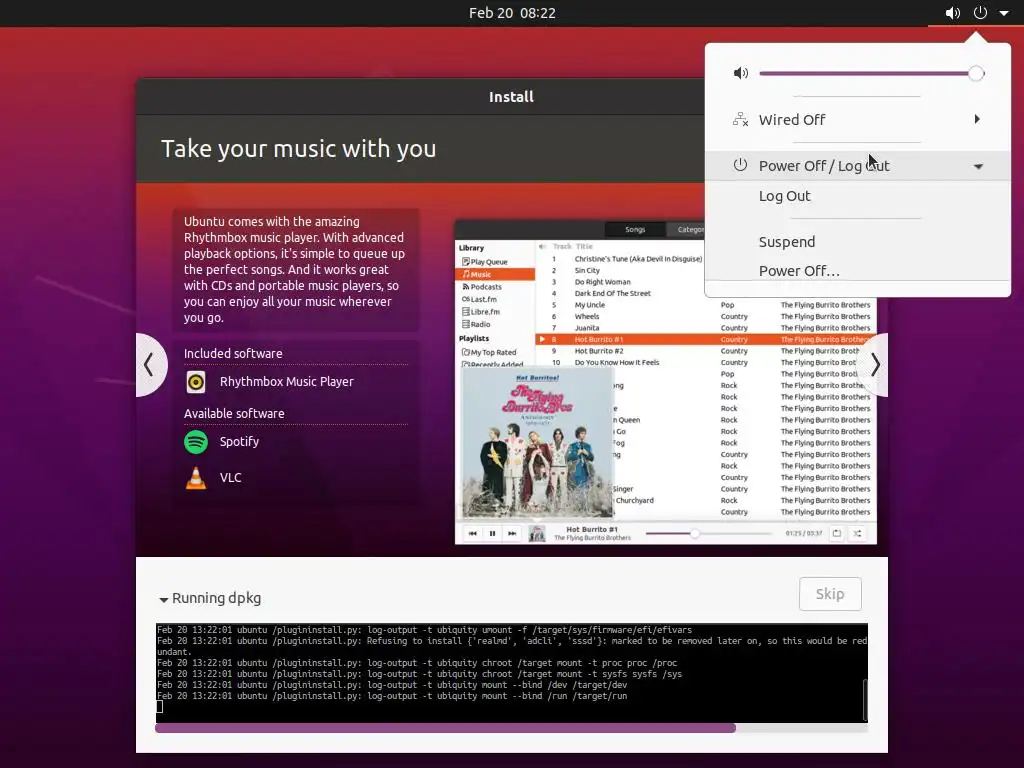Image resolution: width=1024 pixels, height=768 pixels.
Task: Expand the Wired Off submenu arrow
Action: click(x=977, y=119)
